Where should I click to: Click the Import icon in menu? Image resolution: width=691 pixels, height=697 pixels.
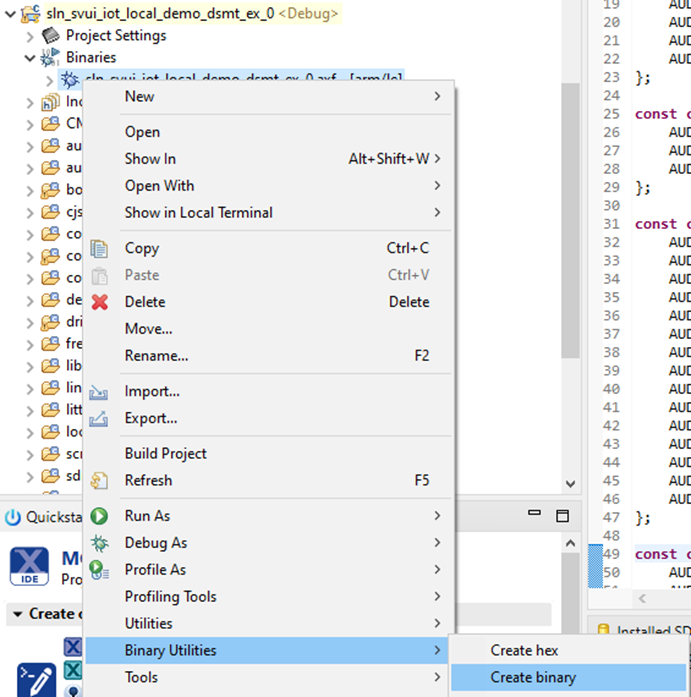[99, 392]
